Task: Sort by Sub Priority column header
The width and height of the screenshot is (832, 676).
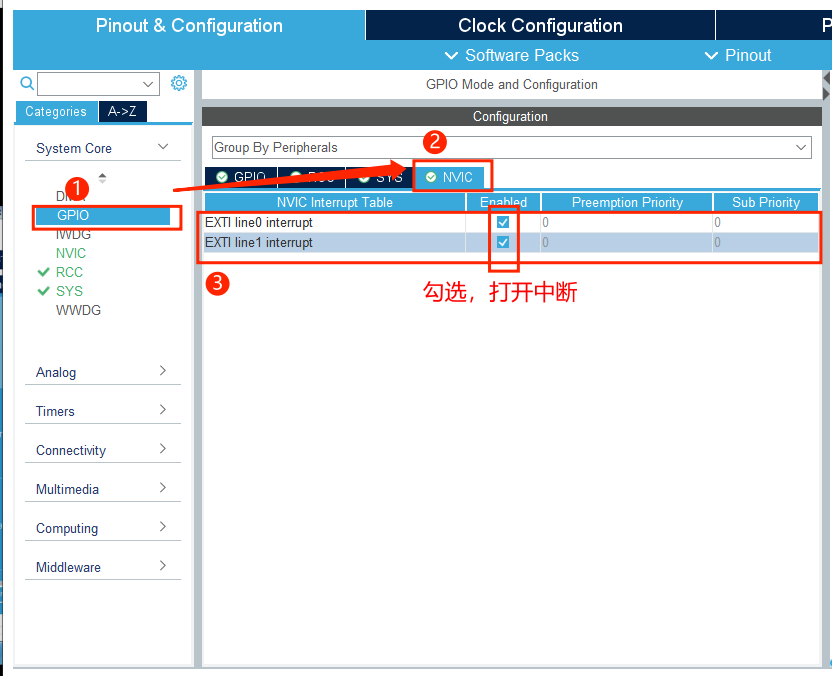Action: 766,203
